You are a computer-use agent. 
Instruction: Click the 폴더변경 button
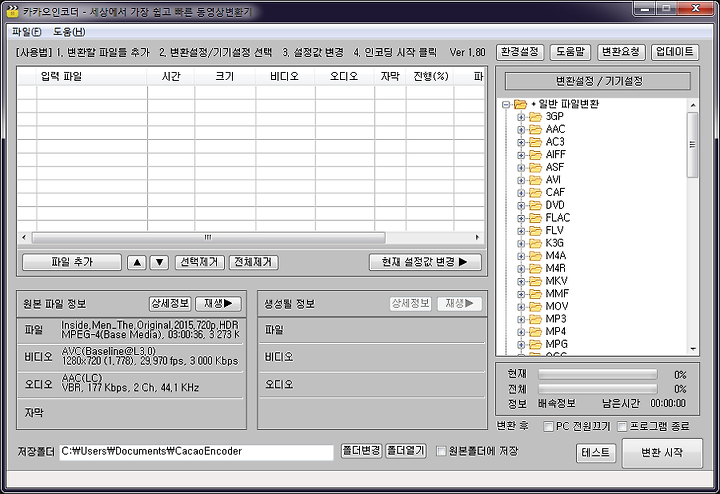[361, 451]
